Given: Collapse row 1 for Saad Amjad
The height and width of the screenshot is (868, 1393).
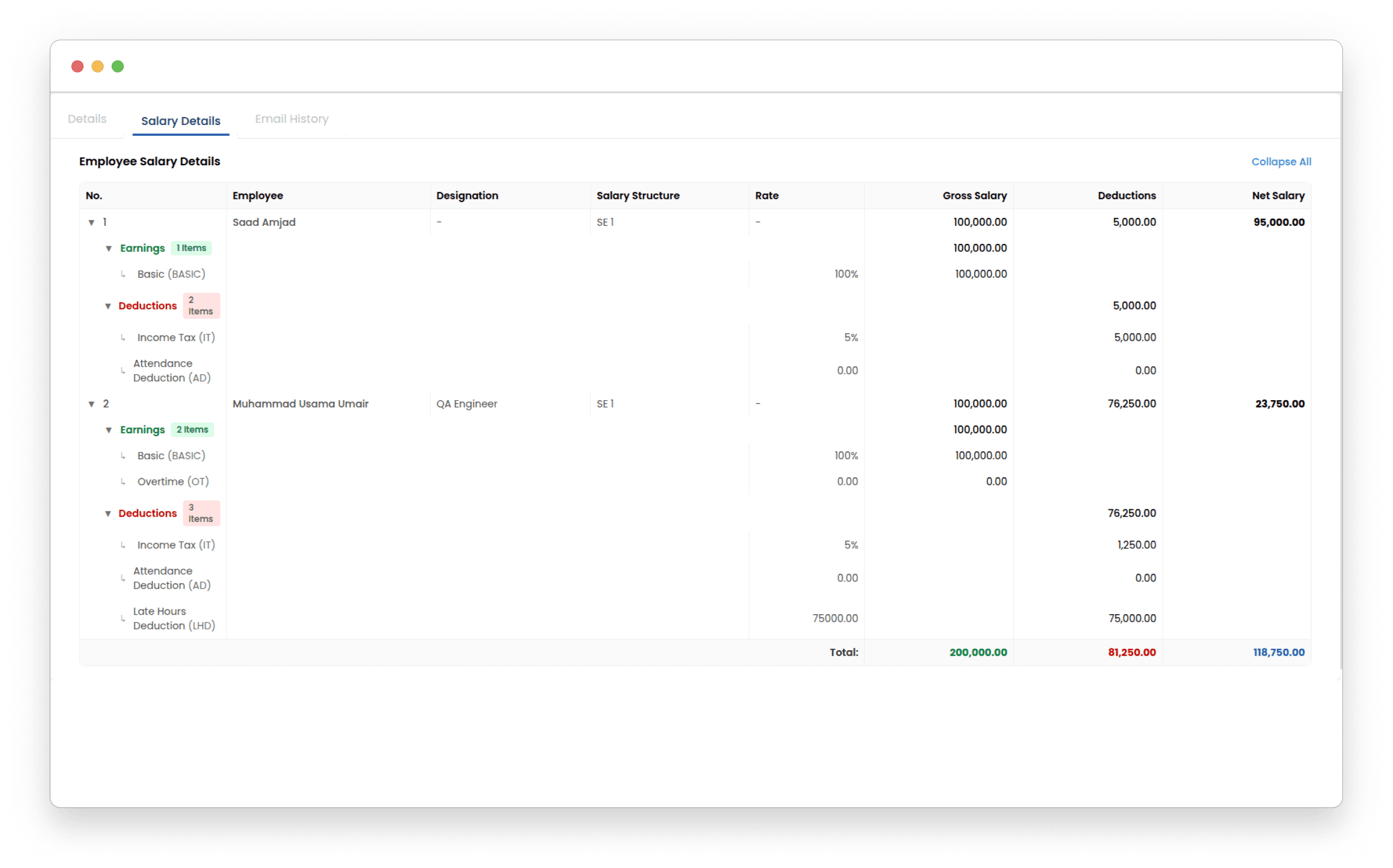Looking at the screenshot, I should tap(92, 222).
